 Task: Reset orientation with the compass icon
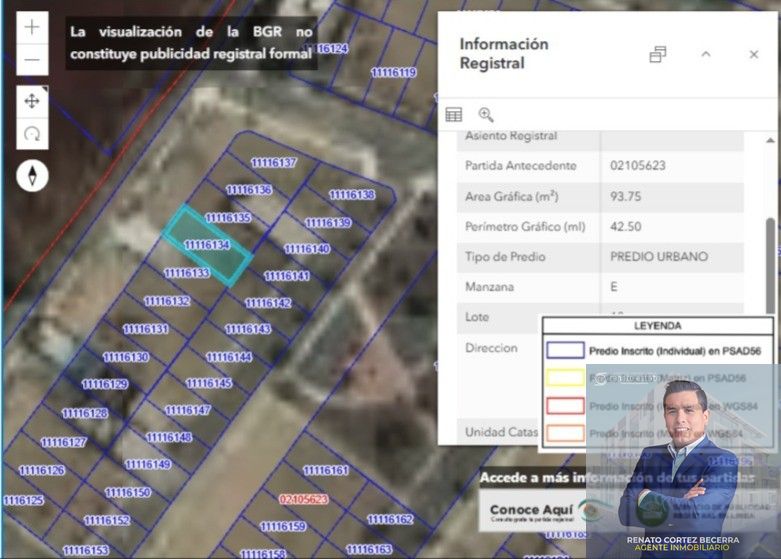coord(32,176)
